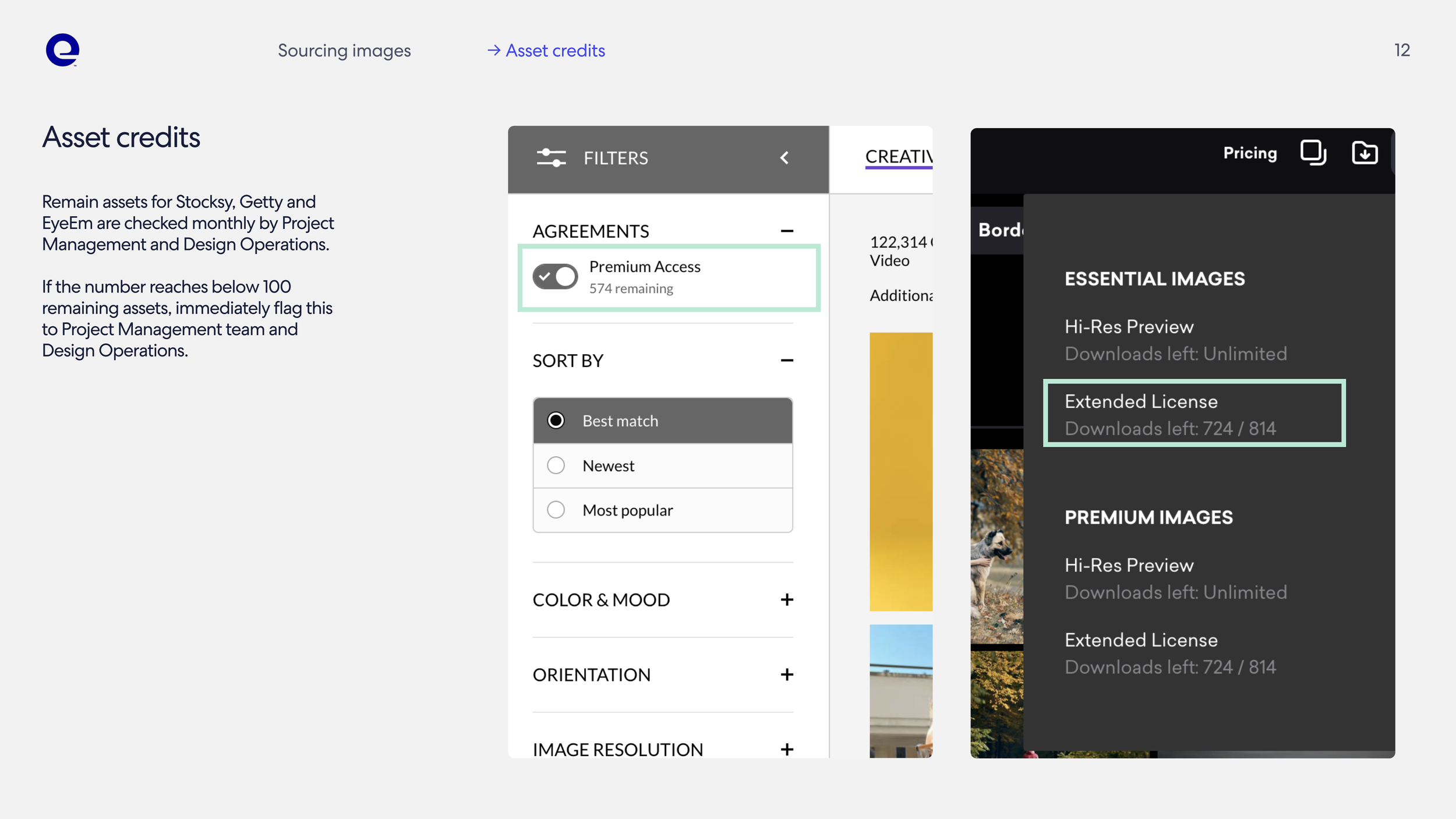1456x819 pixels.
Task: Collapse the Agreements section
Action: [787, 231]
